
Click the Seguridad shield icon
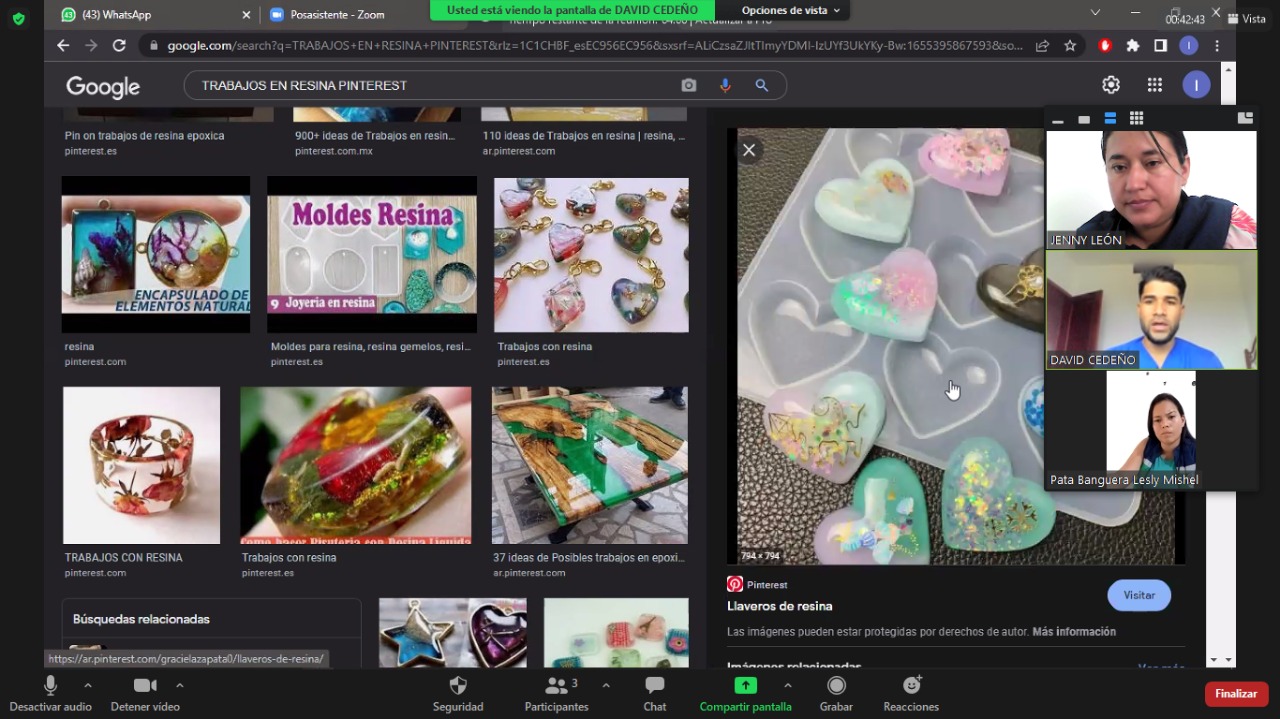[x=458, y=686]
